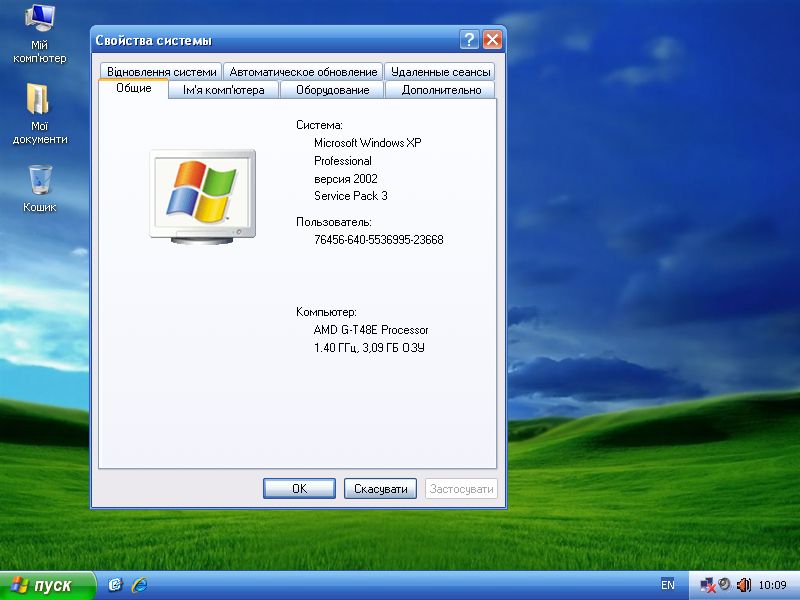
Task: Click the EN language indicator
Action: point(667,585)
